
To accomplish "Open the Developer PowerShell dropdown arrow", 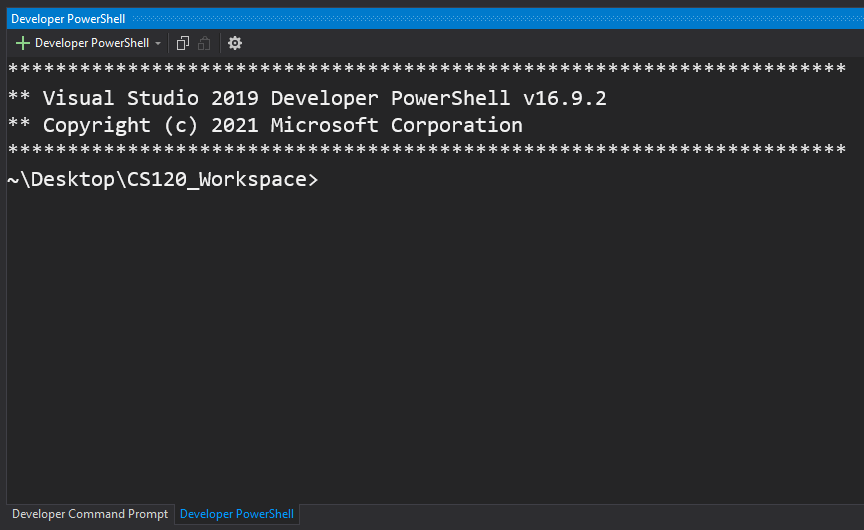I will click(158, 44).
